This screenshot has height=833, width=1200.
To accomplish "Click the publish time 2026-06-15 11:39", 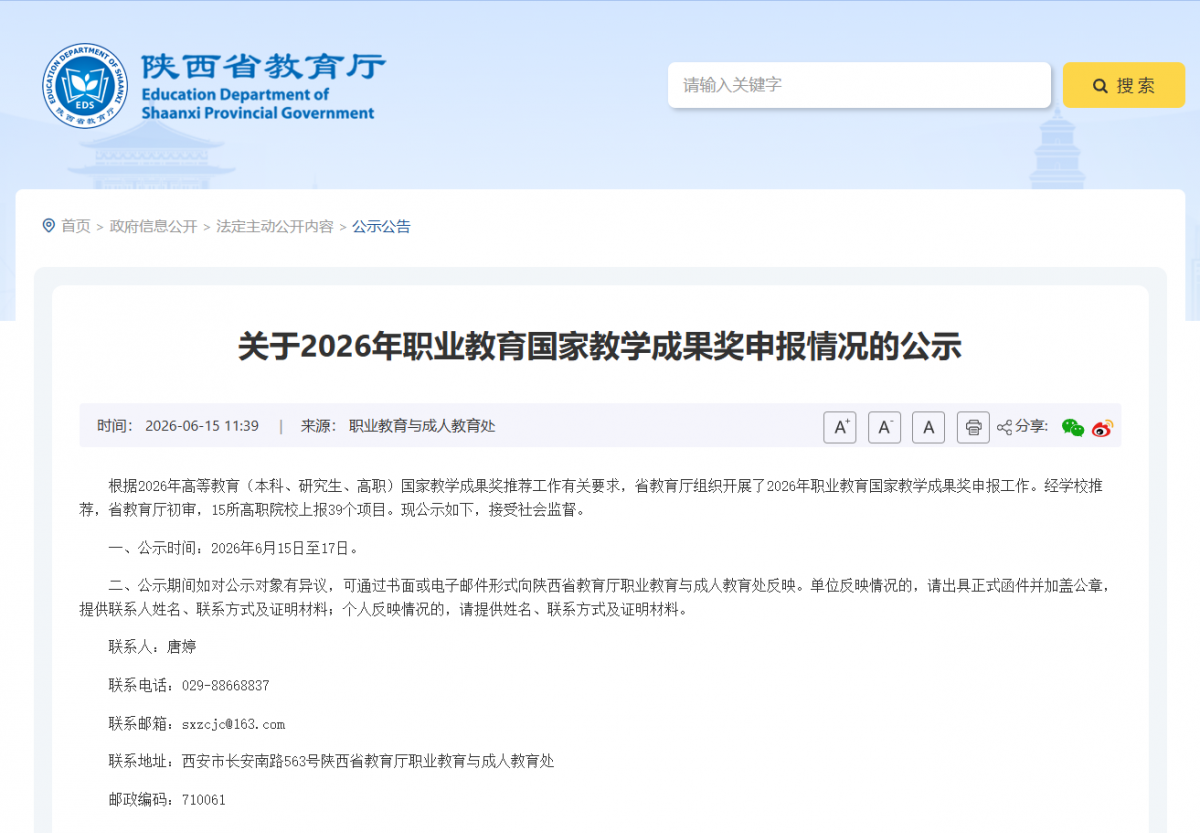I will [x=202, y=426].
